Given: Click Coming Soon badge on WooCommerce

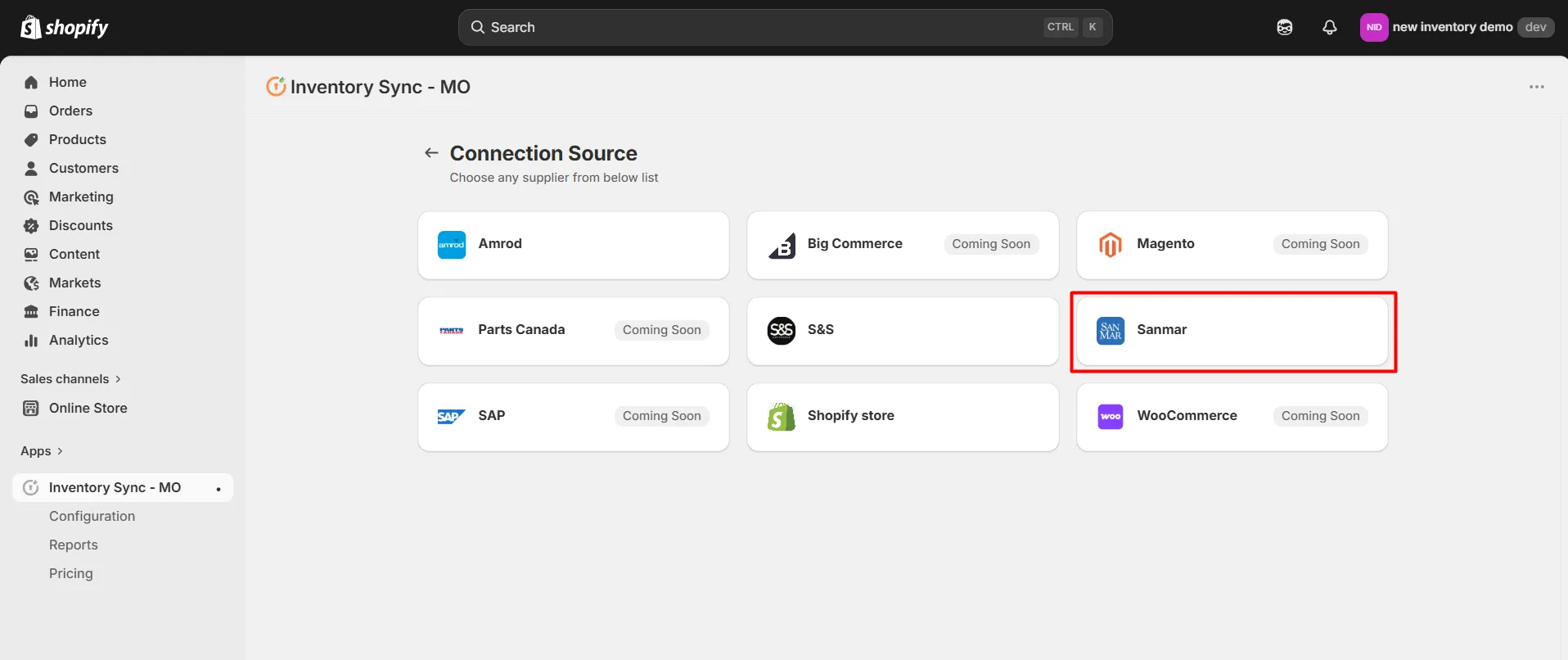Looking at the screenshot, I should click(1321, 416).
